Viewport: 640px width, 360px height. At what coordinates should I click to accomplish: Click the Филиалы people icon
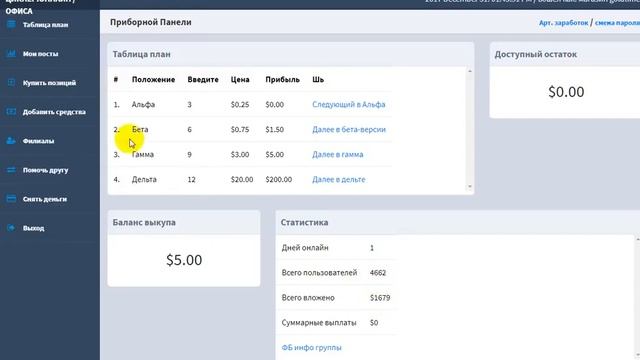(11, 141)
